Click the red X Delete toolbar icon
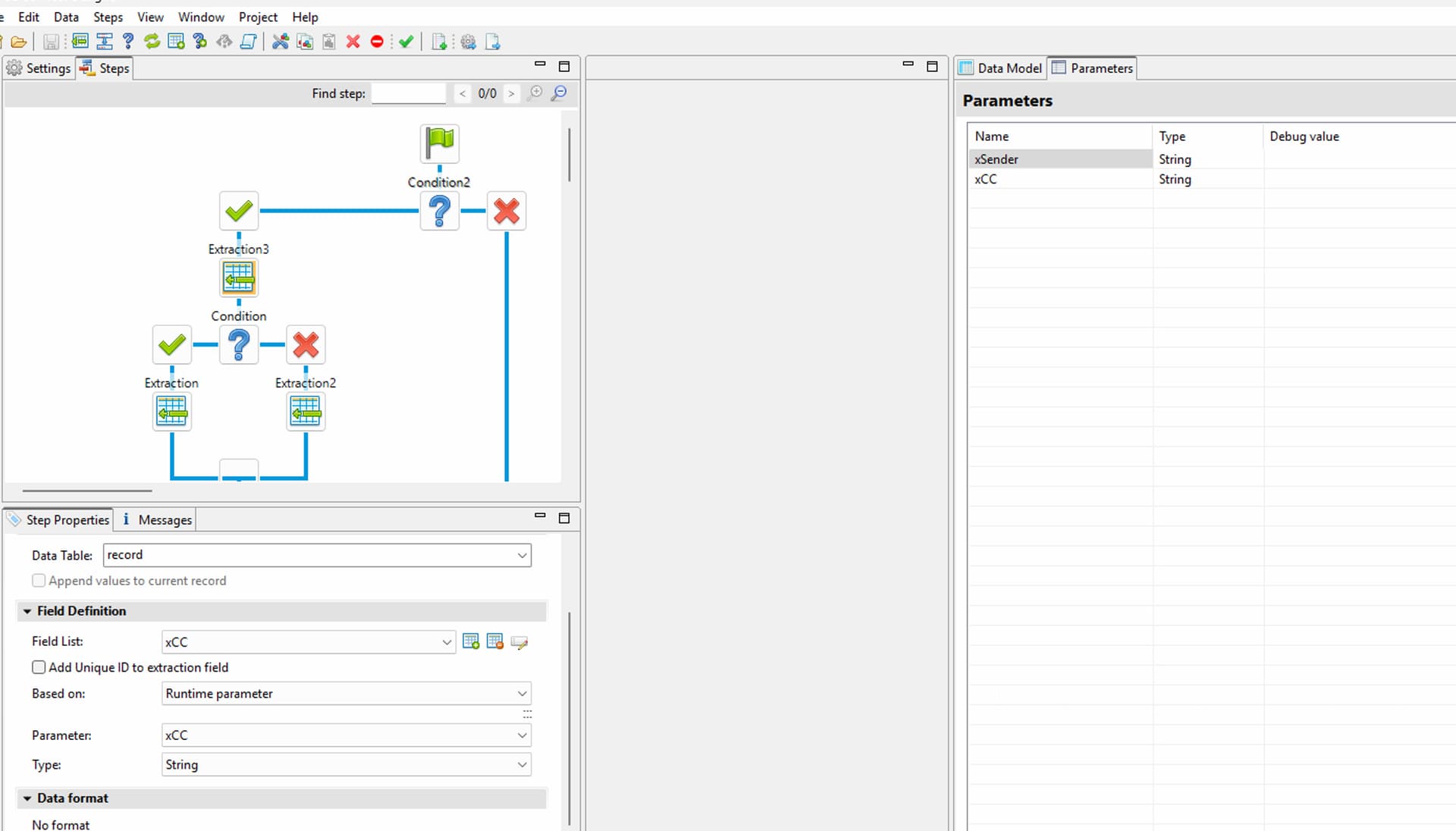 click(x=353, y=42)
